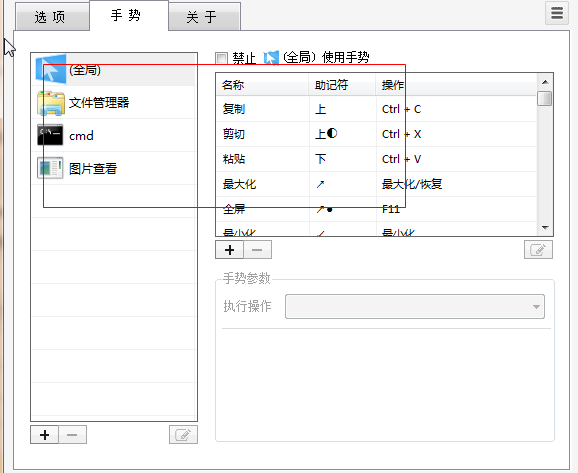The width and height of the screenshot is (578, 473).
Task: Sort by the 助记符 column header
Action: click(342, 85)
